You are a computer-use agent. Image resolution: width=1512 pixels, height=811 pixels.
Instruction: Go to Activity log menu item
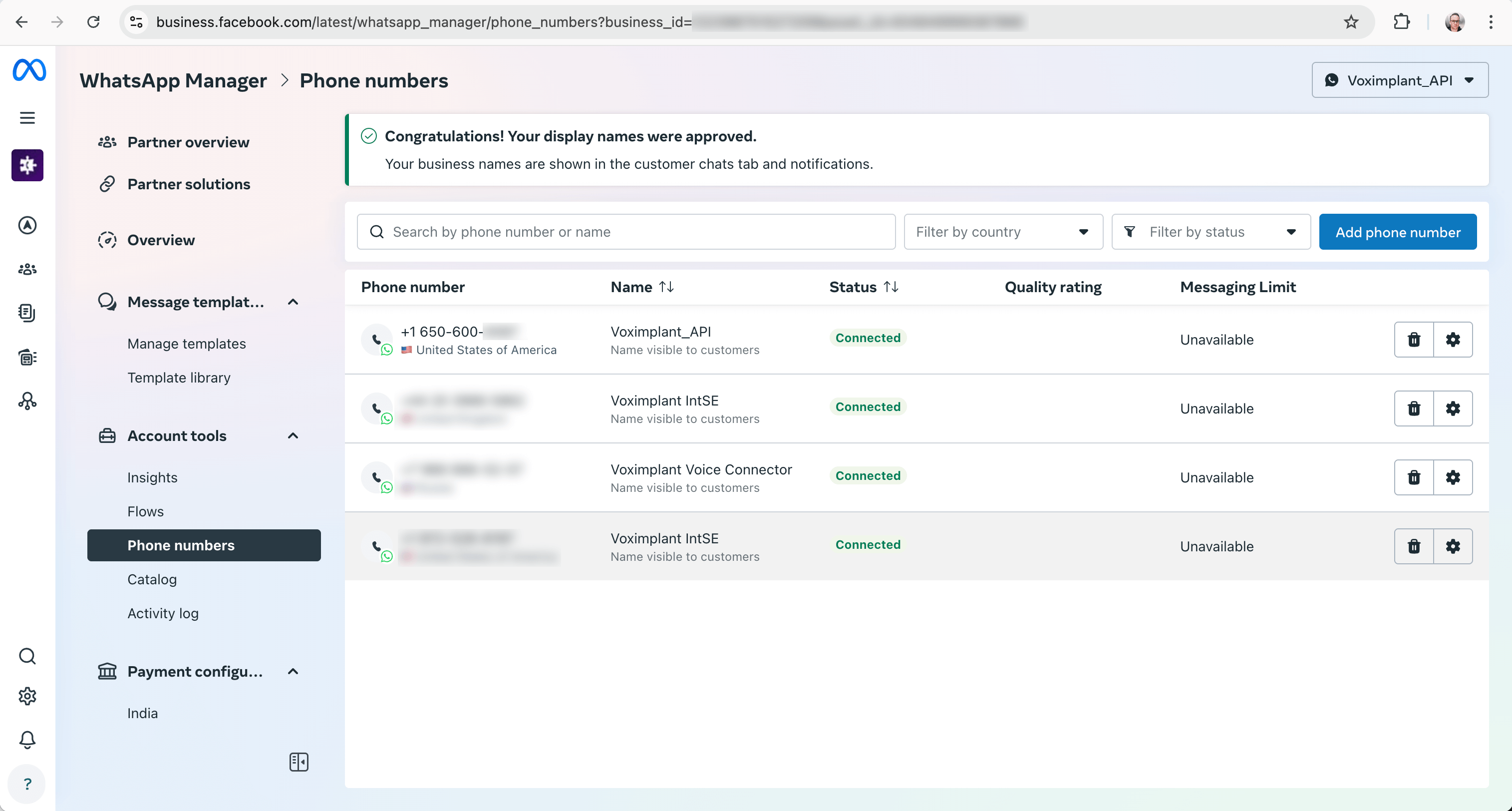pyautogui.click(x=163, y=613)
